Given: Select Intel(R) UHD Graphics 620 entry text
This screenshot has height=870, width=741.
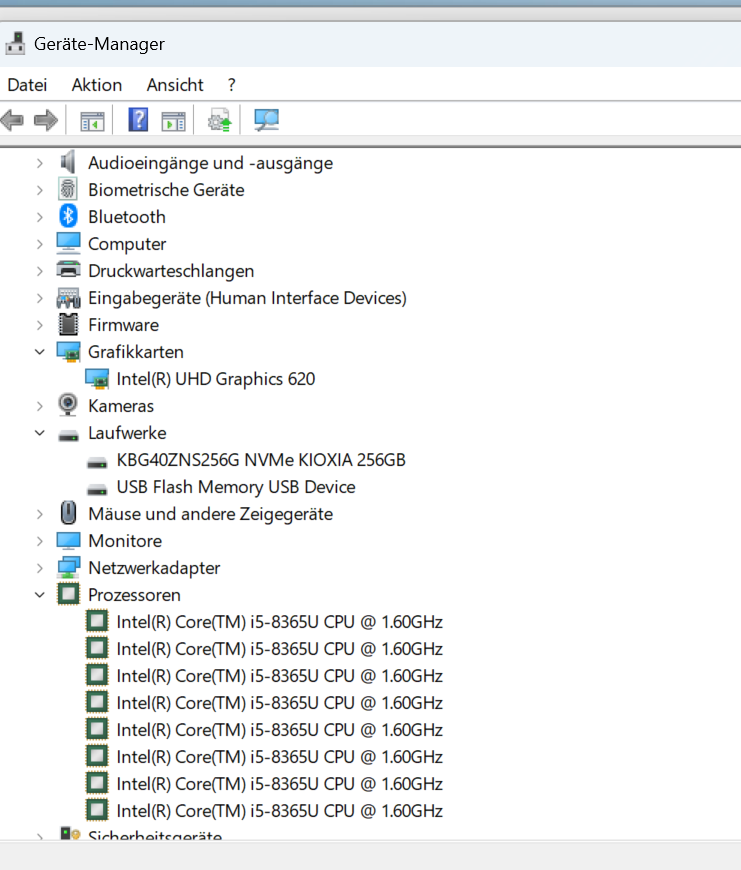Looking at the screenshot, I should [x=216, y=379].
